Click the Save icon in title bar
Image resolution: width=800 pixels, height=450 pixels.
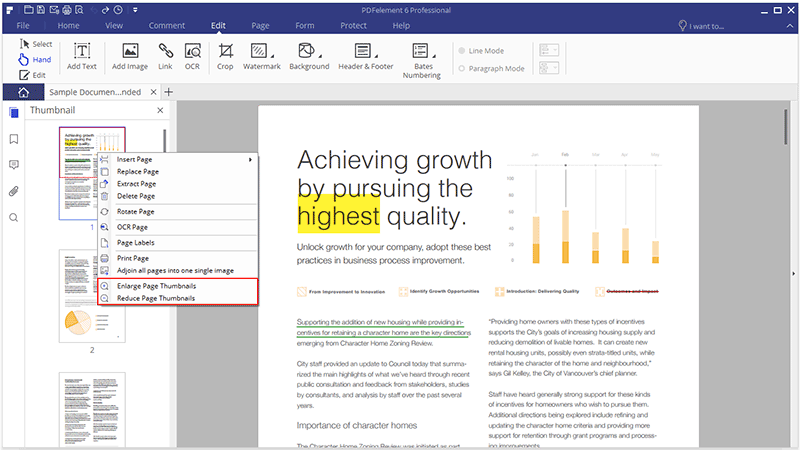(x=41, y=10)
